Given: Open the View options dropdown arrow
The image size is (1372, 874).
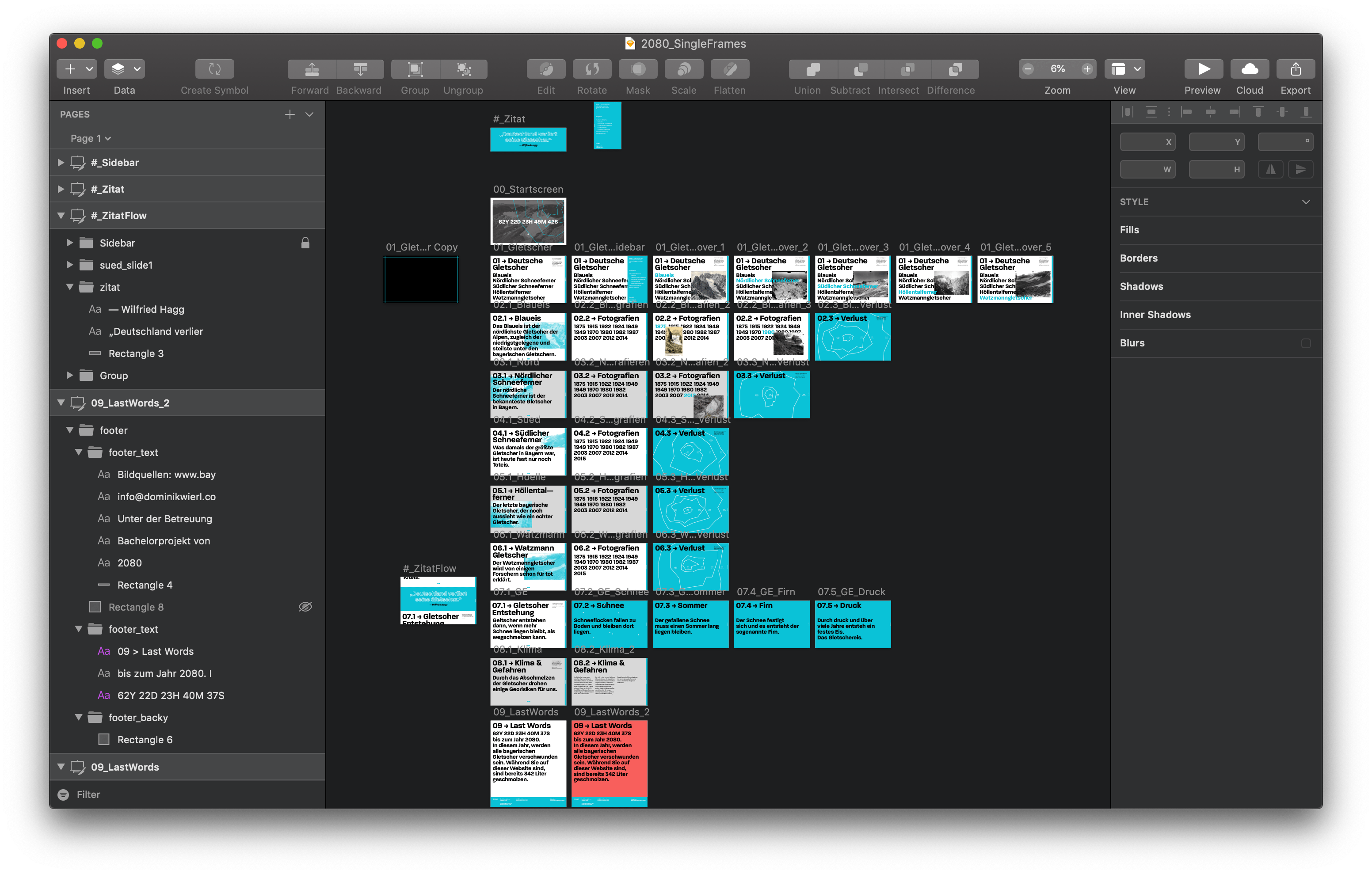Looking at the screenshot, I should 1137,69.
